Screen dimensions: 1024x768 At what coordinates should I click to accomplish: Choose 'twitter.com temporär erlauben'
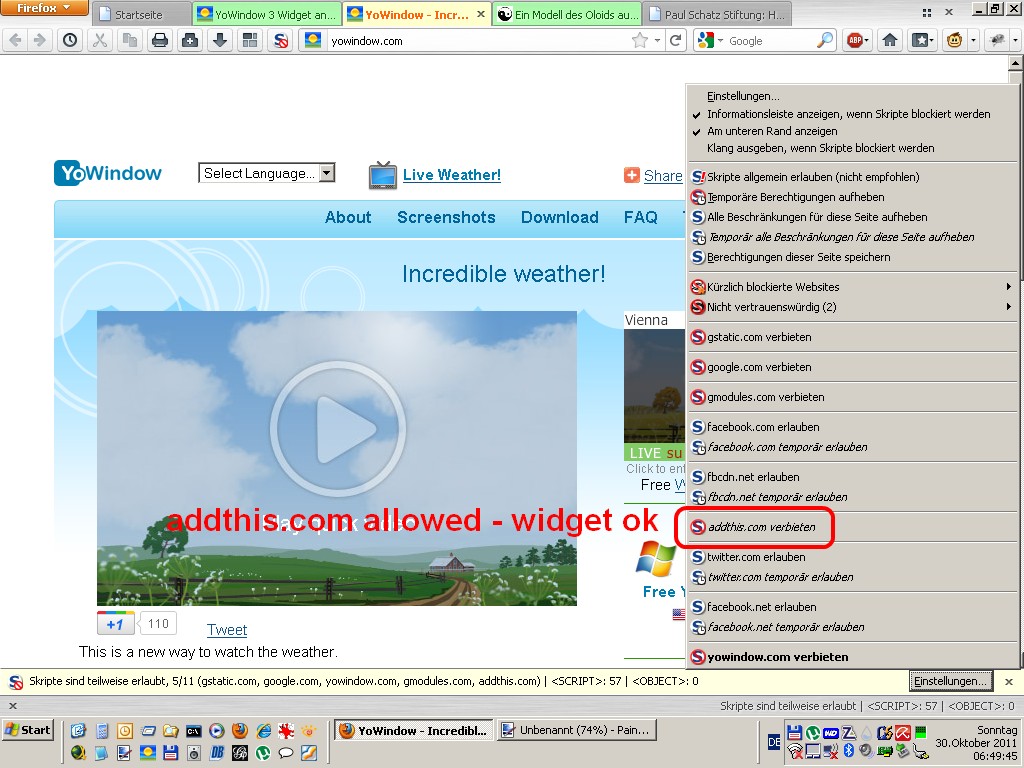[853, 577]
